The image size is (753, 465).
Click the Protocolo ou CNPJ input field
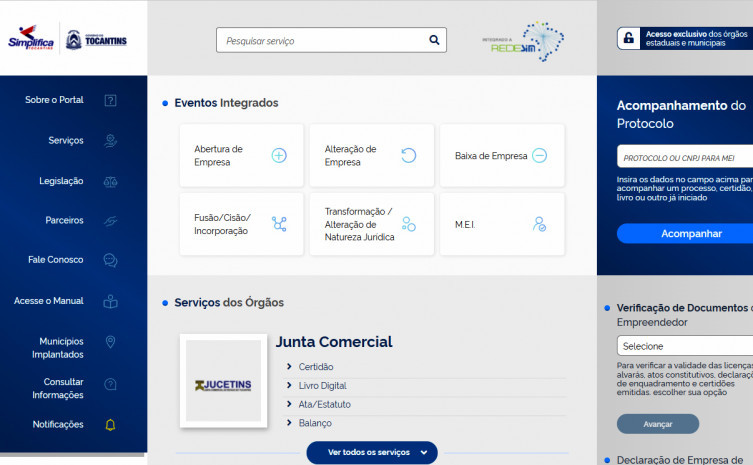(684, 157)
